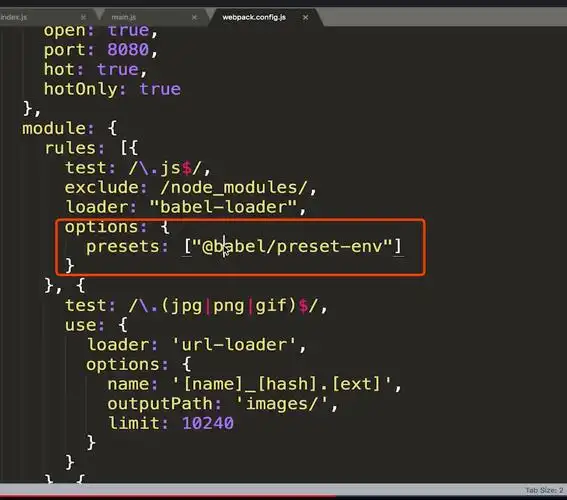The image size is (567, 500).
Task: Click the 'images/' string
Action: click(282, 404)
